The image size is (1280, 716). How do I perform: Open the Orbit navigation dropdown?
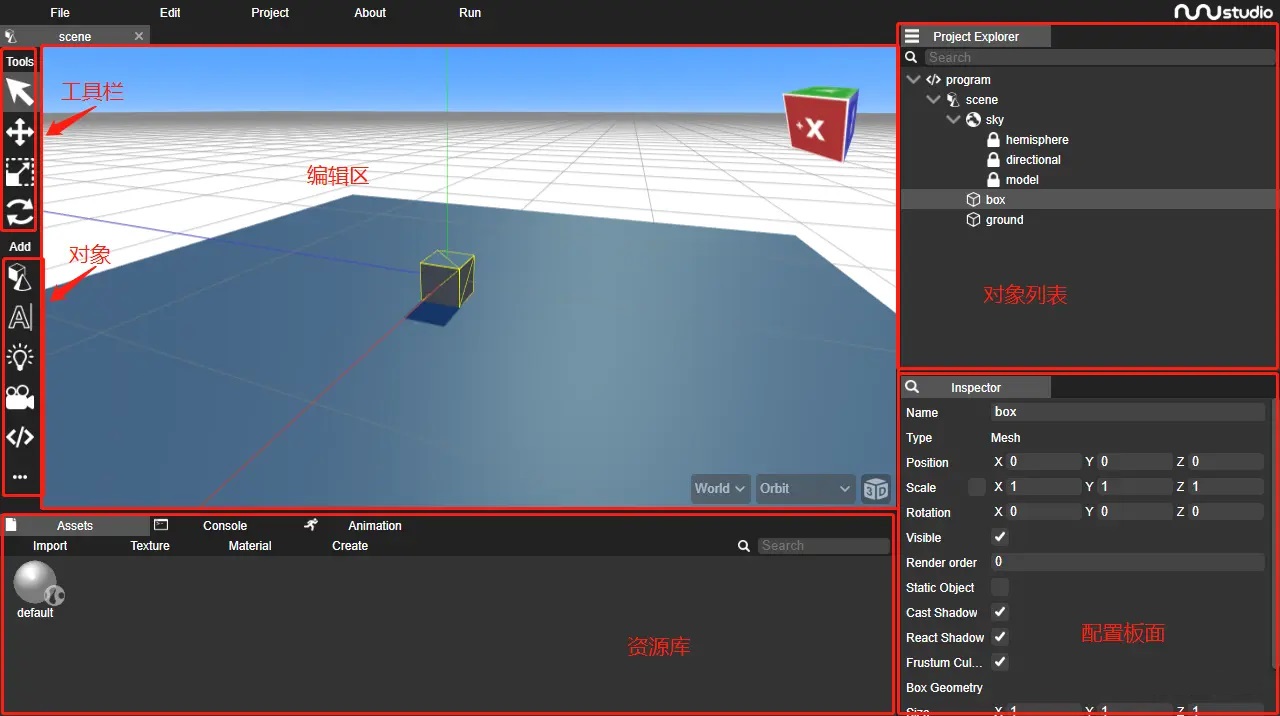805,488
